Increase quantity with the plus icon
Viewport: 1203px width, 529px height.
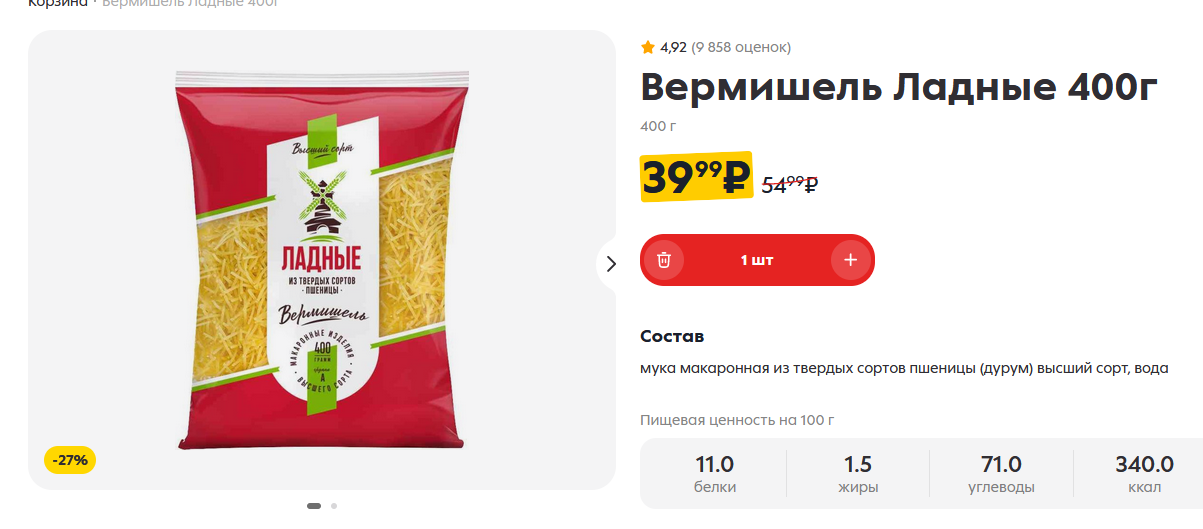pyautogui.click(x=850, y=260)
